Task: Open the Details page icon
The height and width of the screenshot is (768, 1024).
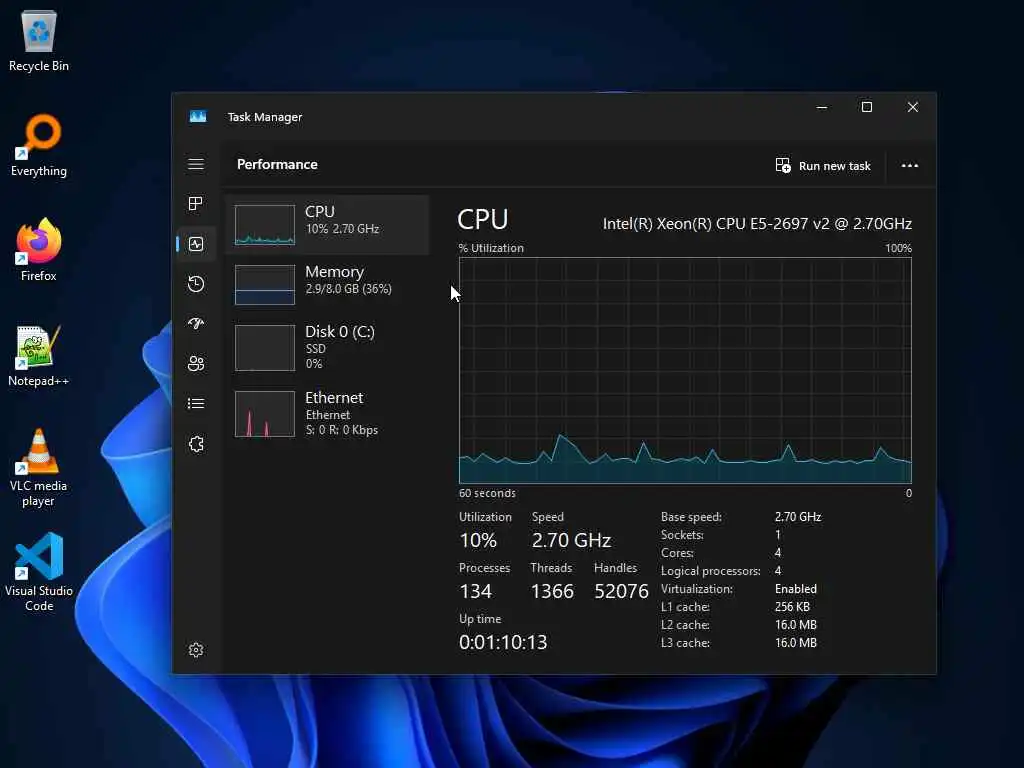Action: 196,404
